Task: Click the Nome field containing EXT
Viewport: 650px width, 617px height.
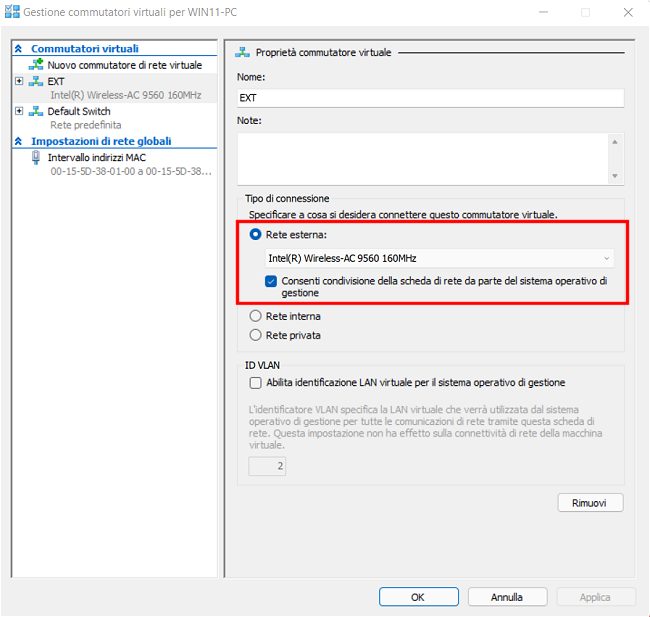Action: coord(431,98)
